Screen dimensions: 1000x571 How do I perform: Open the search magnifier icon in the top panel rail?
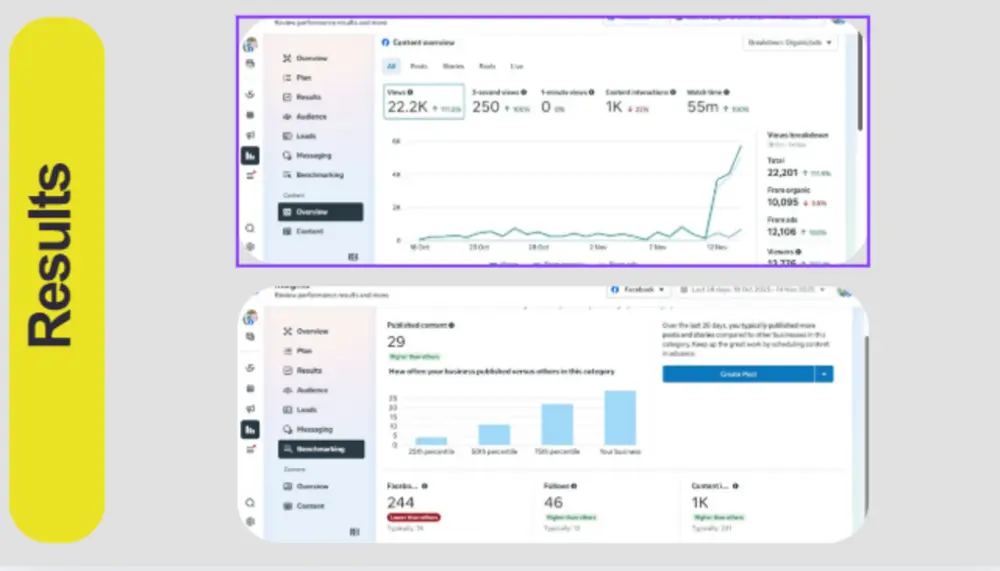coord(250,228)
